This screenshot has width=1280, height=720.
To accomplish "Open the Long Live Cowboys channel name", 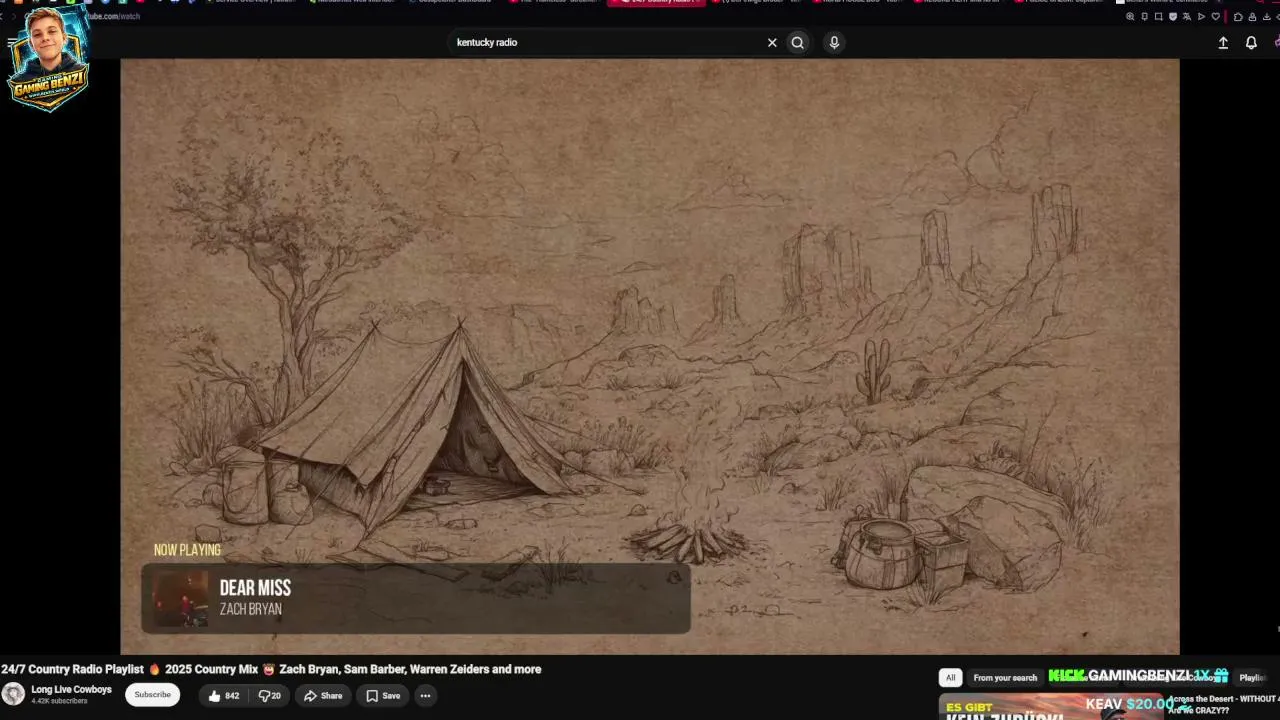I will 72,689.
